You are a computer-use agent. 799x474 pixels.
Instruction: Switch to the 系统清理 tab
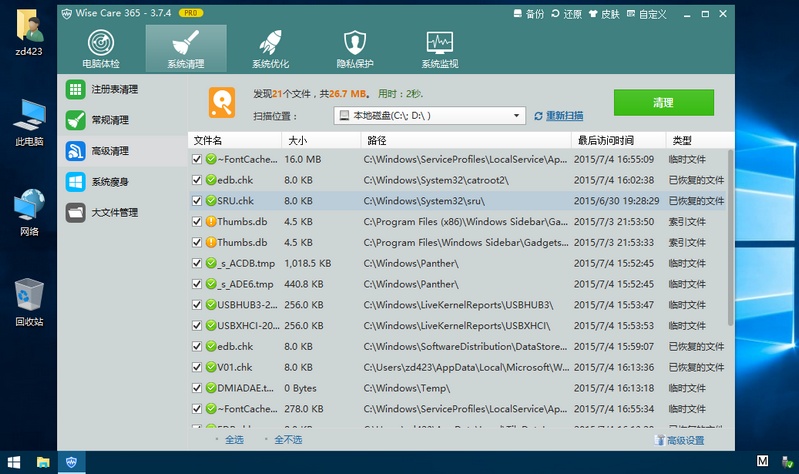185,48
